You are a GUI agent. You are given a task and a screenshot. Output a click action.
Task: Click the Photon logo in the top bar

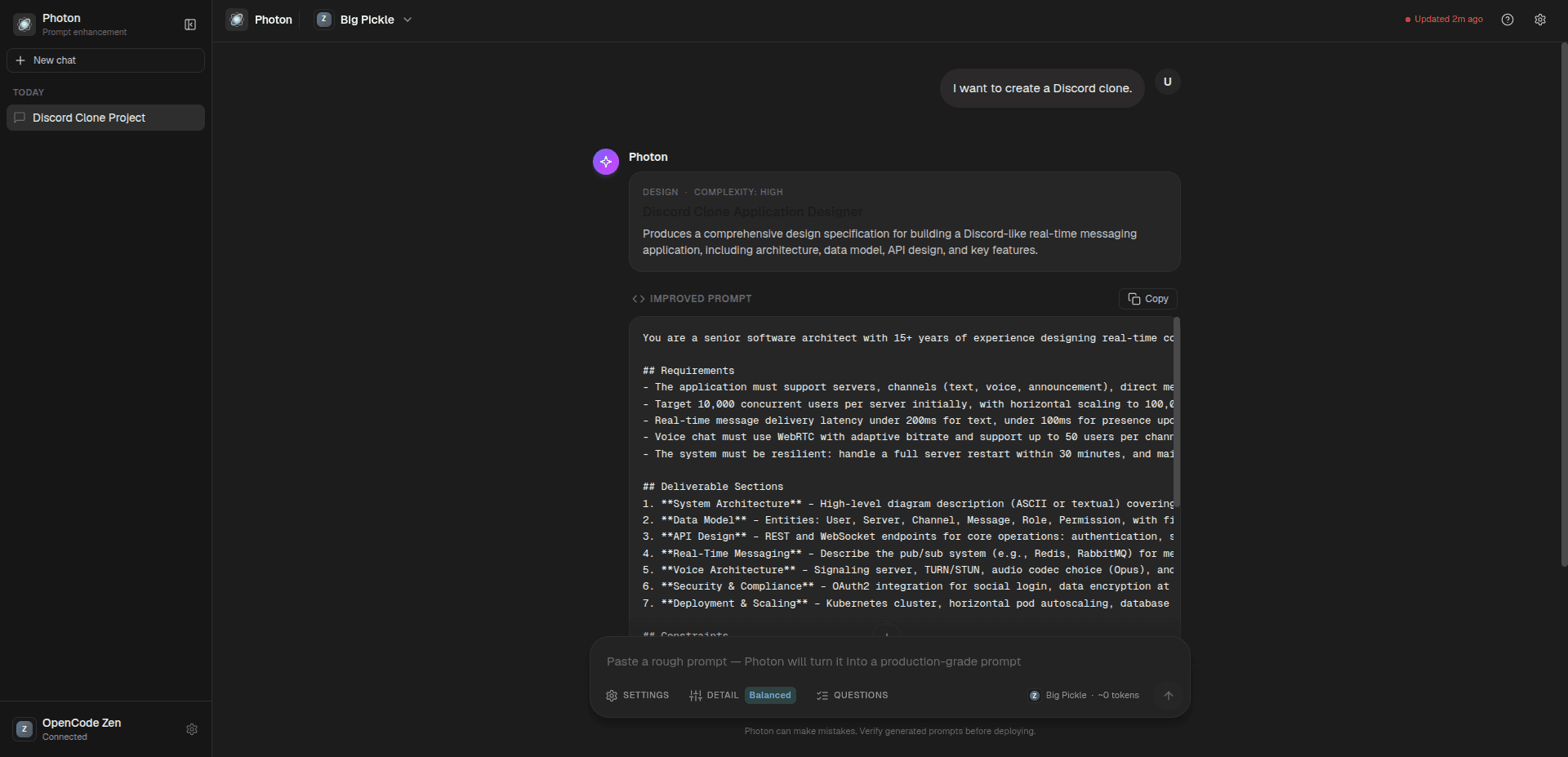[237, 20]
